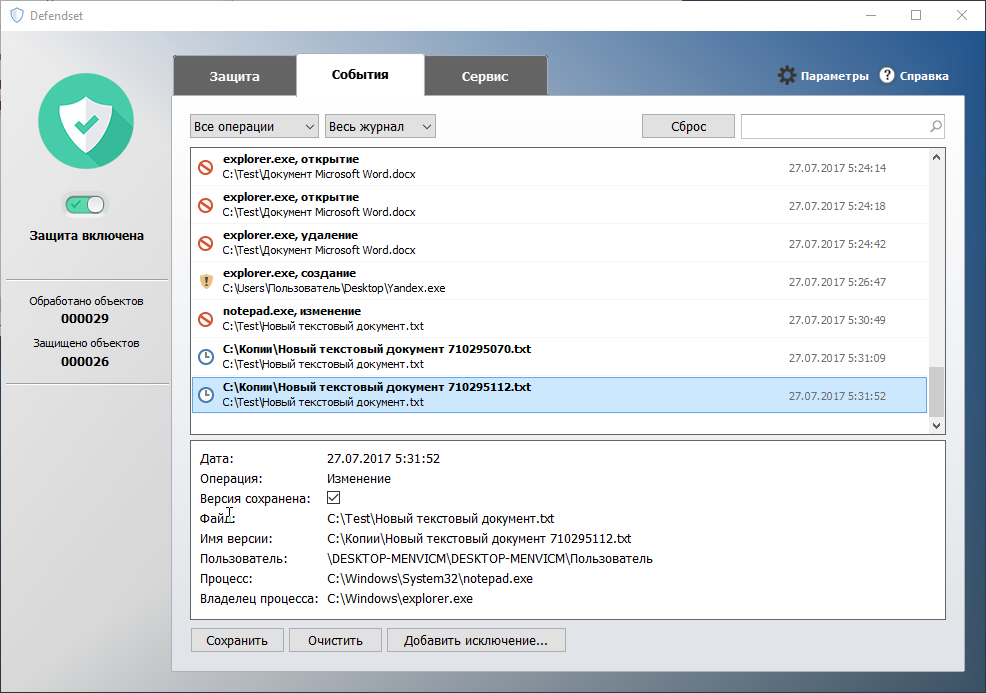This screenshot has height=693, width=986.
Task: Click warning shield icon for Yandex.exe event
Action: pyautogui.click(x=206, y=281)
